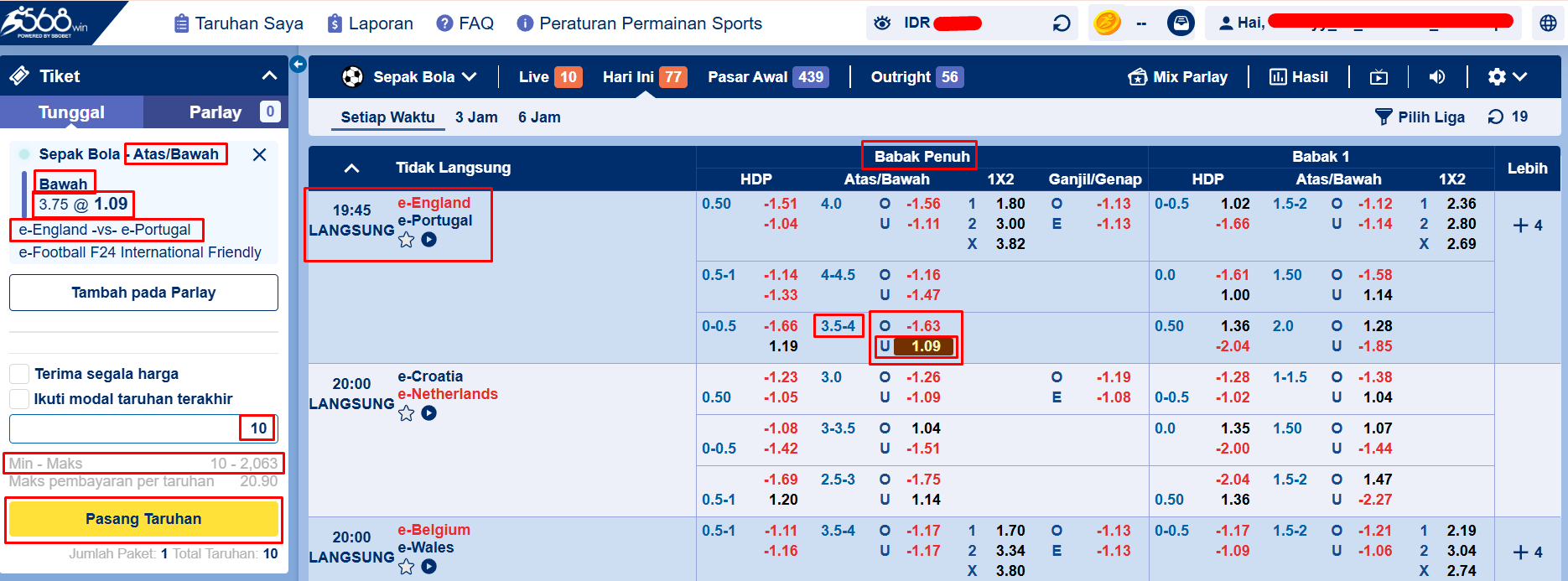This screenshot has width=1568, height=581.
Task: Click e-Croatia Over 1.04 odds
Action: 926,428
